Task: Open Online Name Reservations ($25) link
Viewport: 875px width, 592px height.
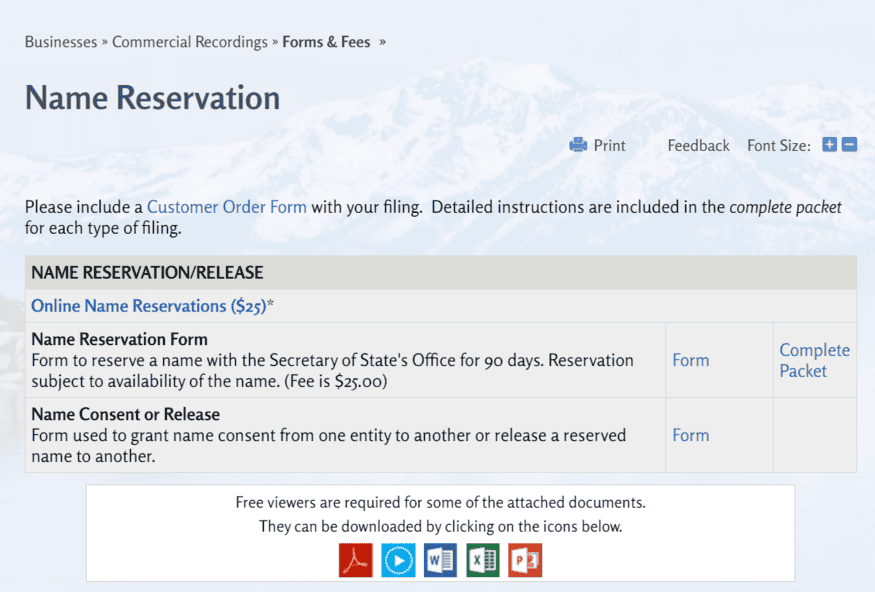Action: (x=148, y=306)
